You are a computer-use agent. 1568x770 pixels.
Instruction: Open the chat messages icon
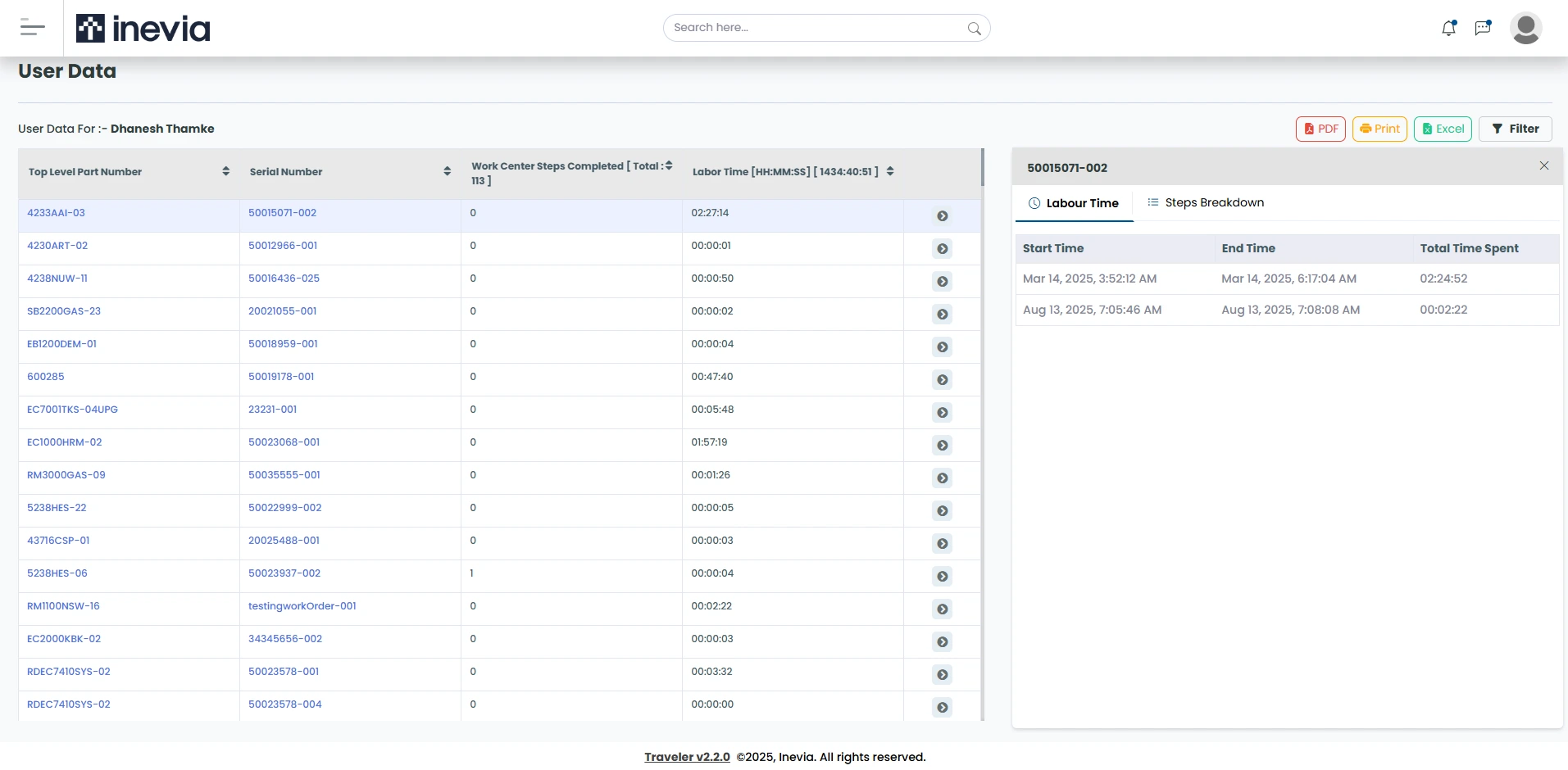1483,28
